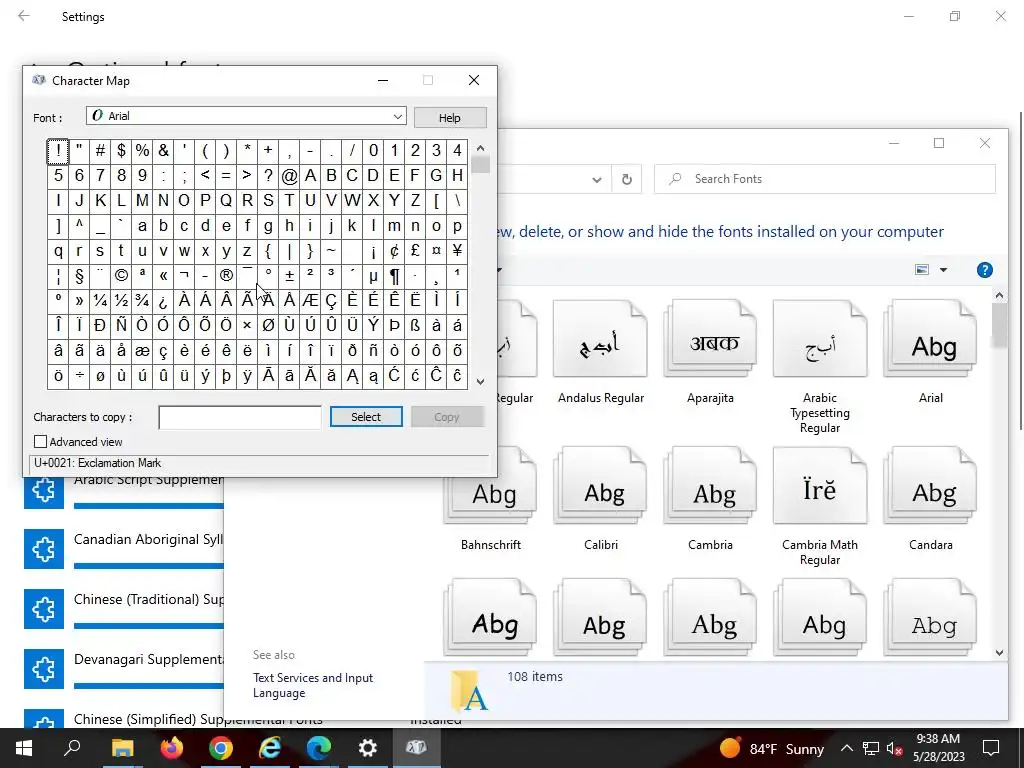Click the Search Fonts box
The image size is (1024, 768).
point(825,179)
